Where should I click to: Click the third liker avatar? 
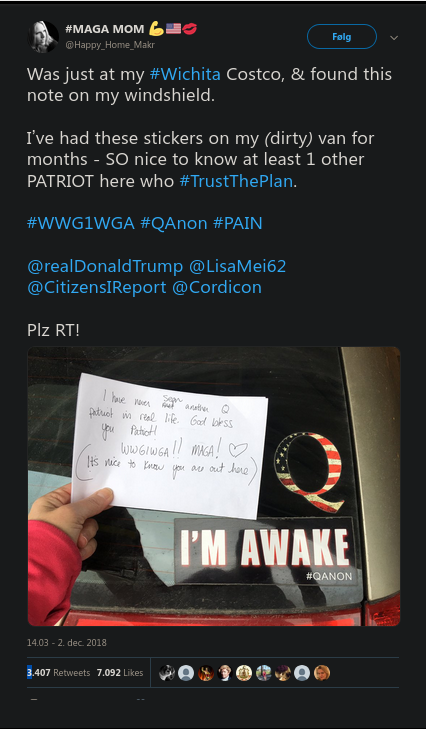pos(206,673)
